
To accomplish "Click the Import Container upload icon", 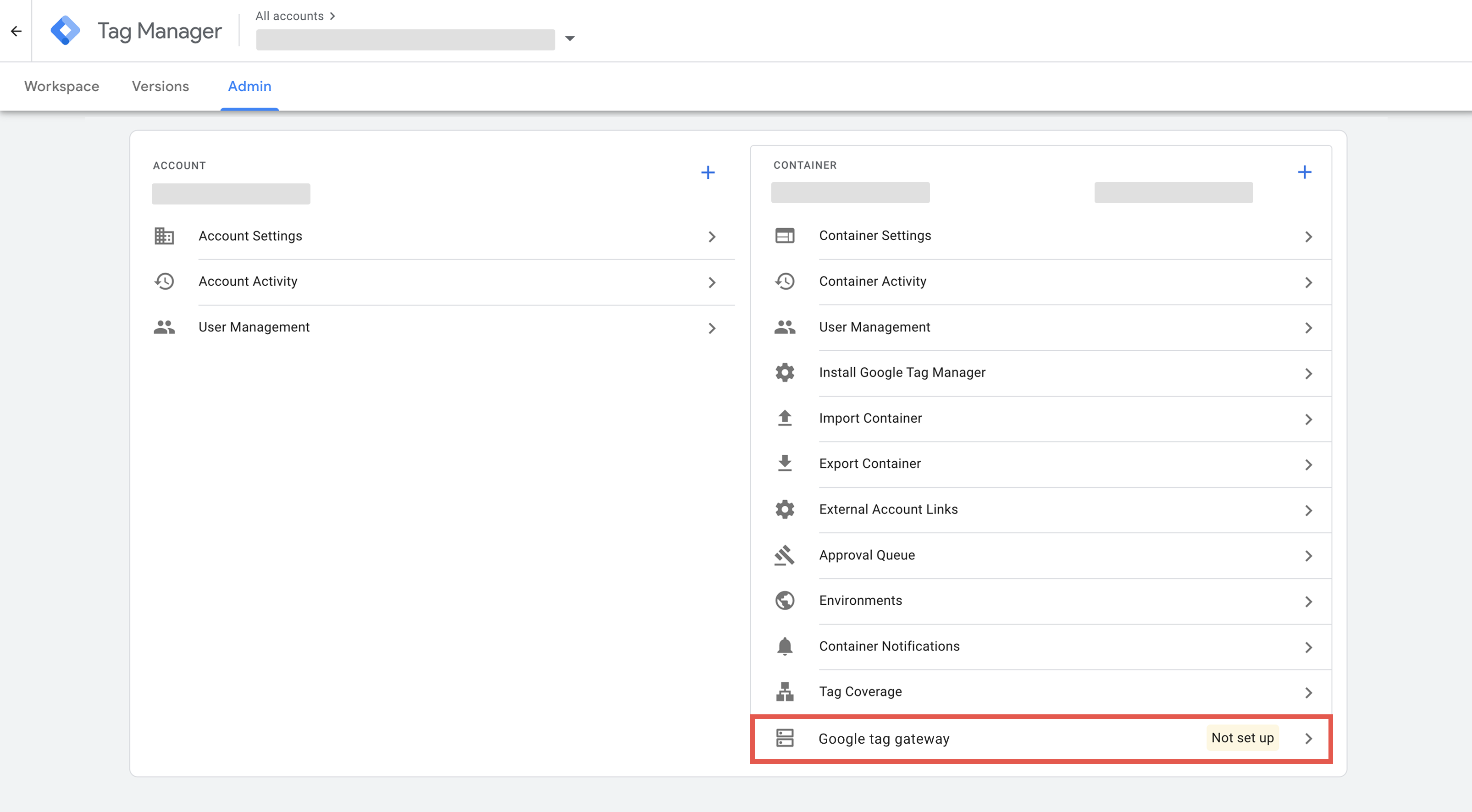I will pyautogui.click(x=785, y=418).
